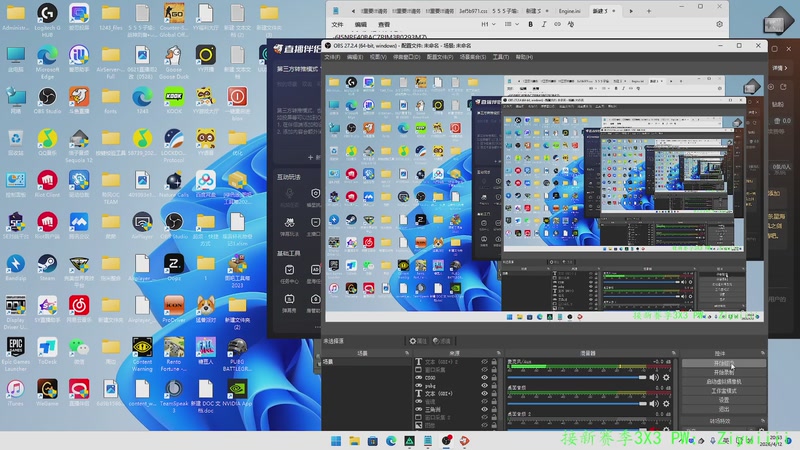The width and height of the screenshot is (800, 450).
Task: Adjust the 麦克风/Aux volume slider
Action: (577, 378)
